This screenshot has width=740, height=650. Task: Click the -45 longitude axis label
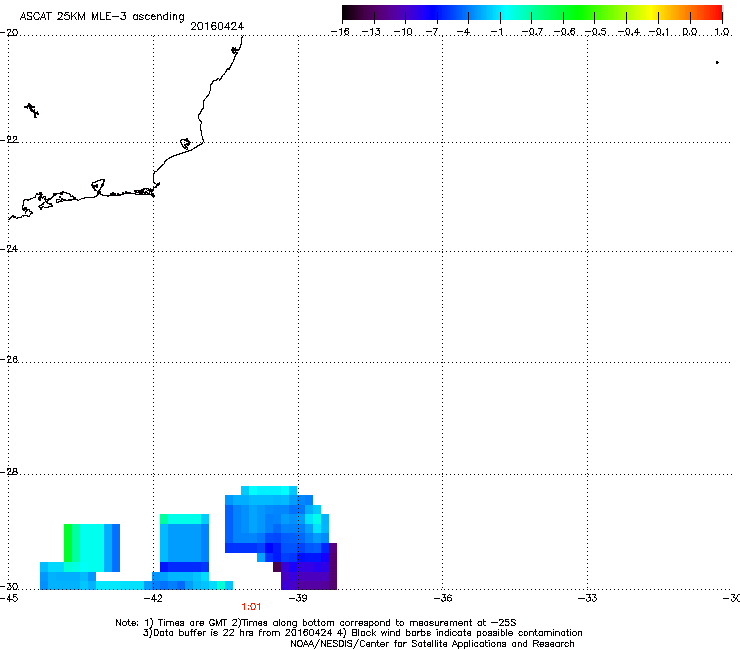(x=8, y=598)
